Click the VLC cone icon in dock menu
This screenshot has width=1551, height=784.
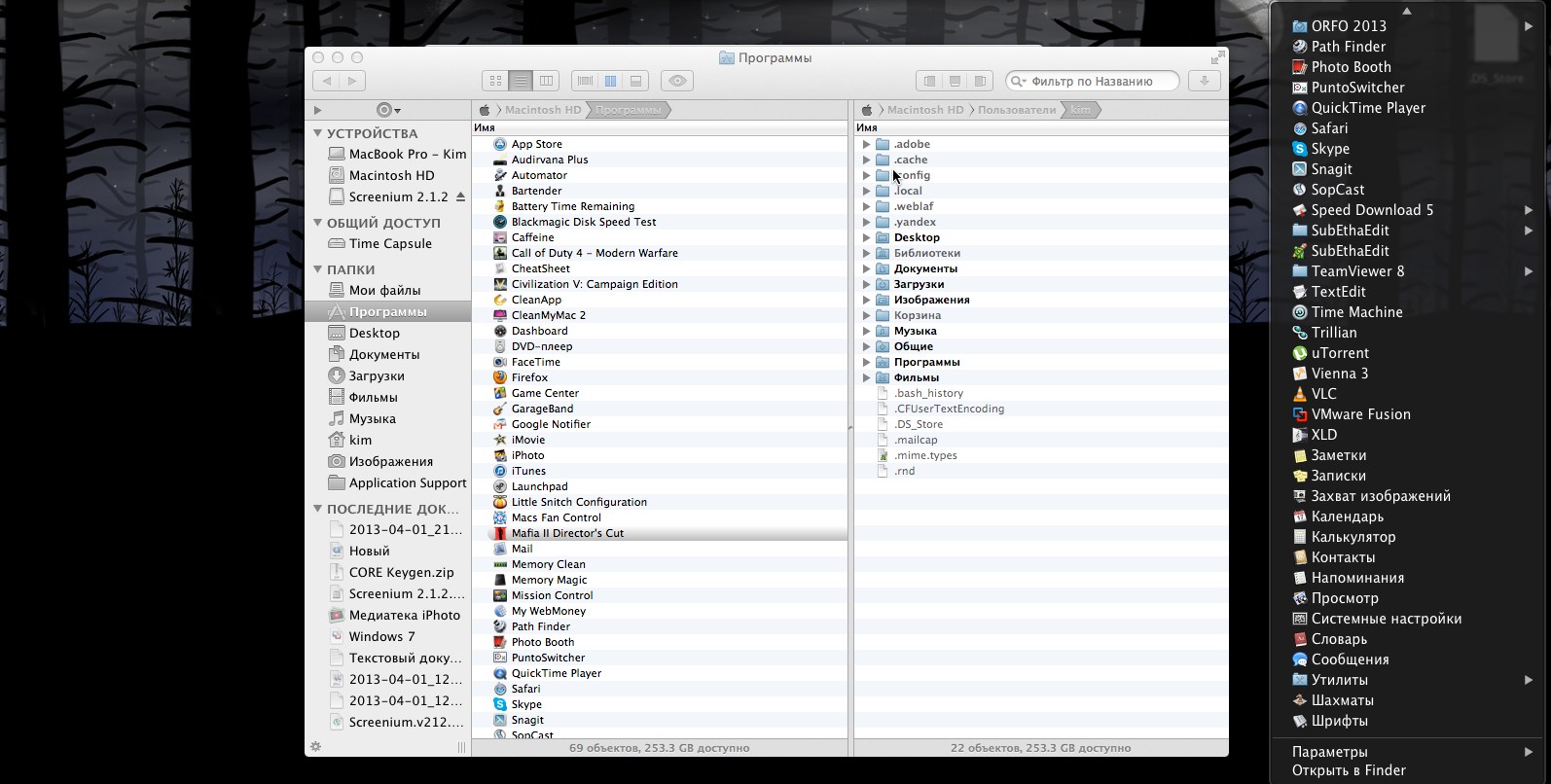click(1299, 394)
